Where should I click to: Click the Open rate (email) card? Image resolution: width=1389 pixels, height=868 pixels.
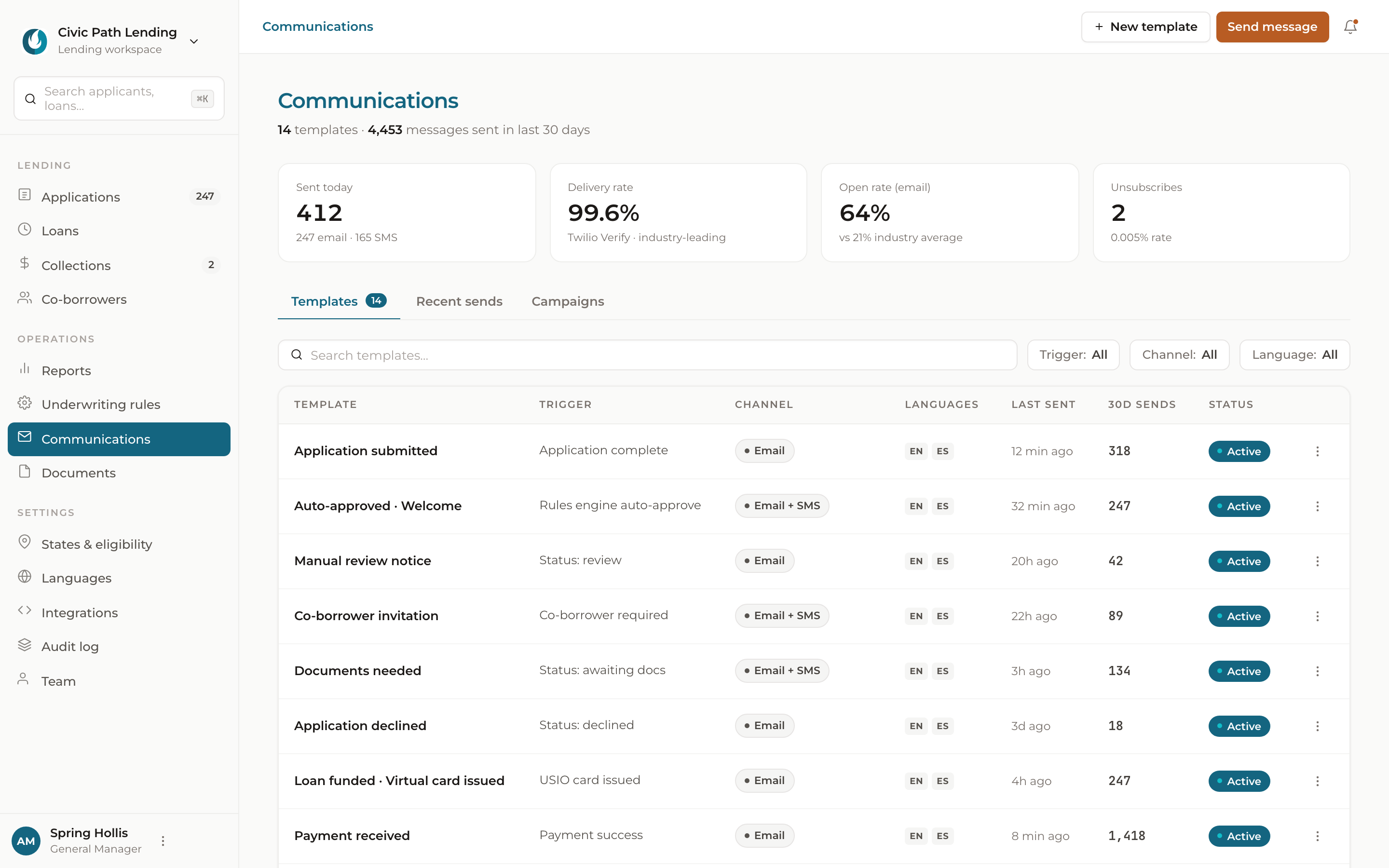coord(949,212)
